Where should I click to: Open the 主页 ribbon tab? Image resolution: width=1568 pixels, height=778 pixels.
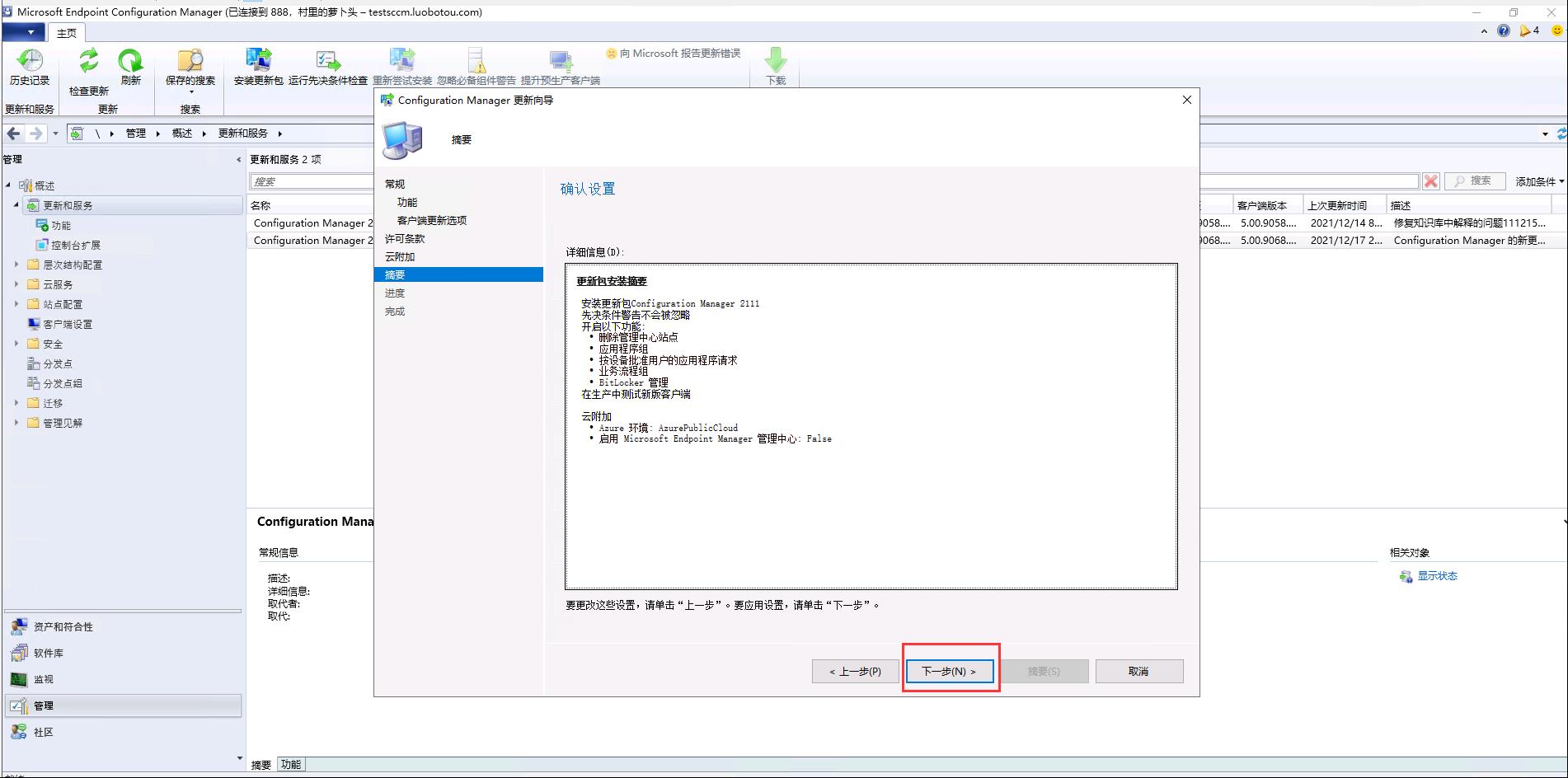(67, 33)
